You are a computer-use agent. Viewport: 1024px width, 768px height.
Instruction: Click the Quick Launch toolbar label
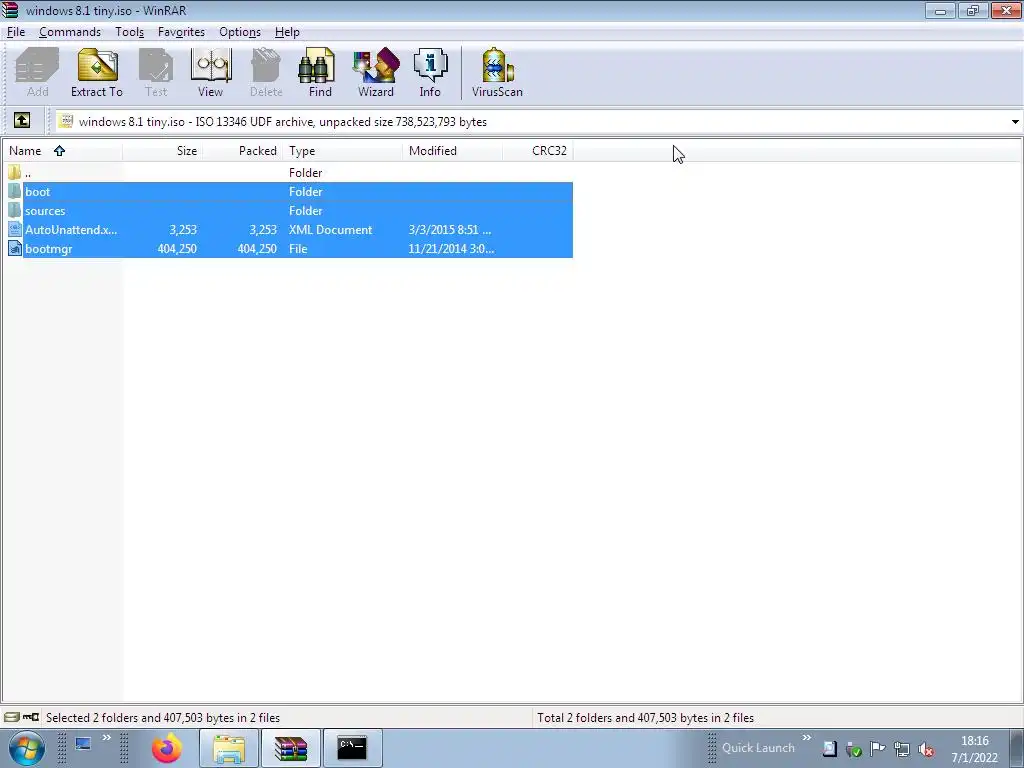(x=758, y=748)
